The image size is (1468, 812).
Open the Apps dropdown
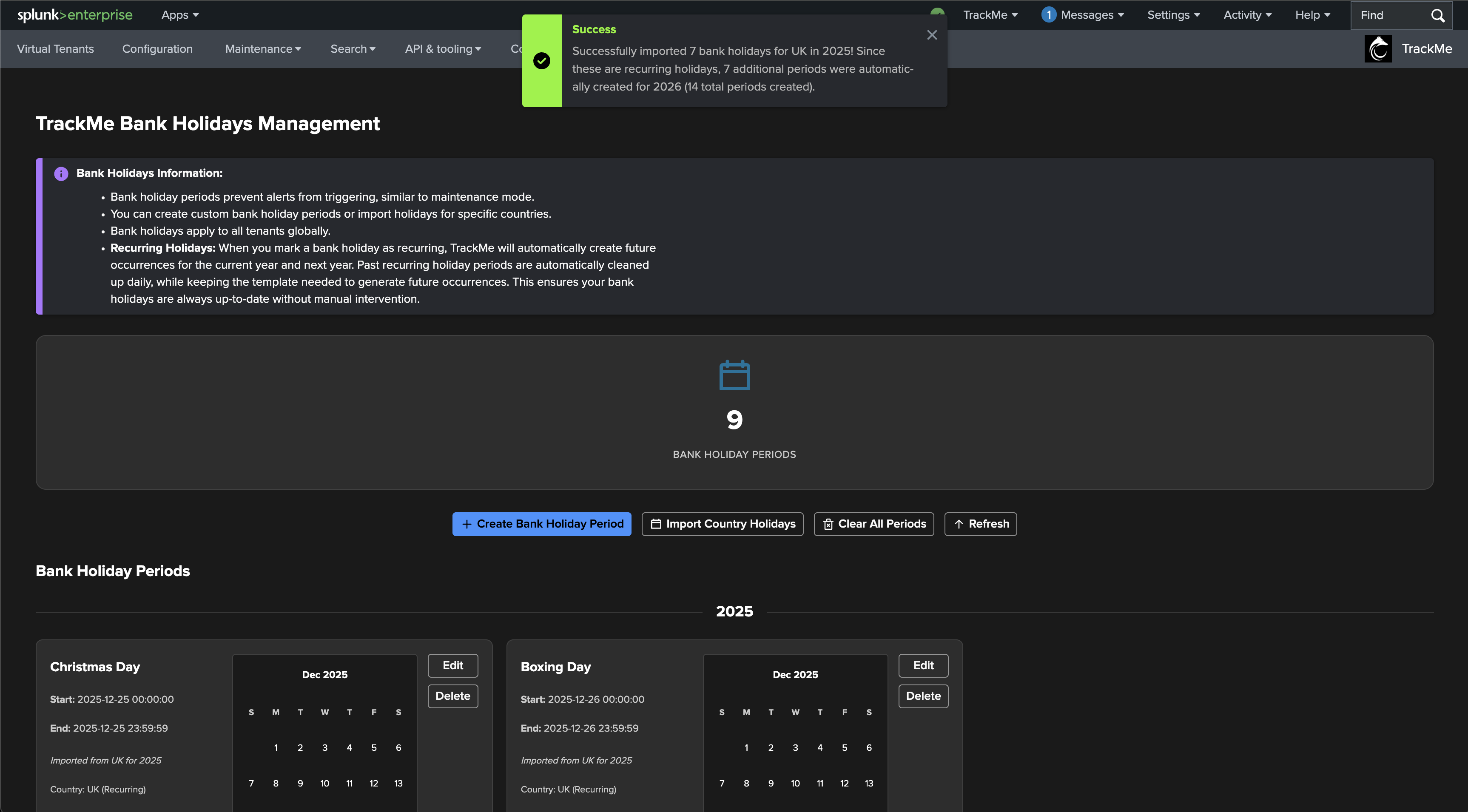click(180, 15)
